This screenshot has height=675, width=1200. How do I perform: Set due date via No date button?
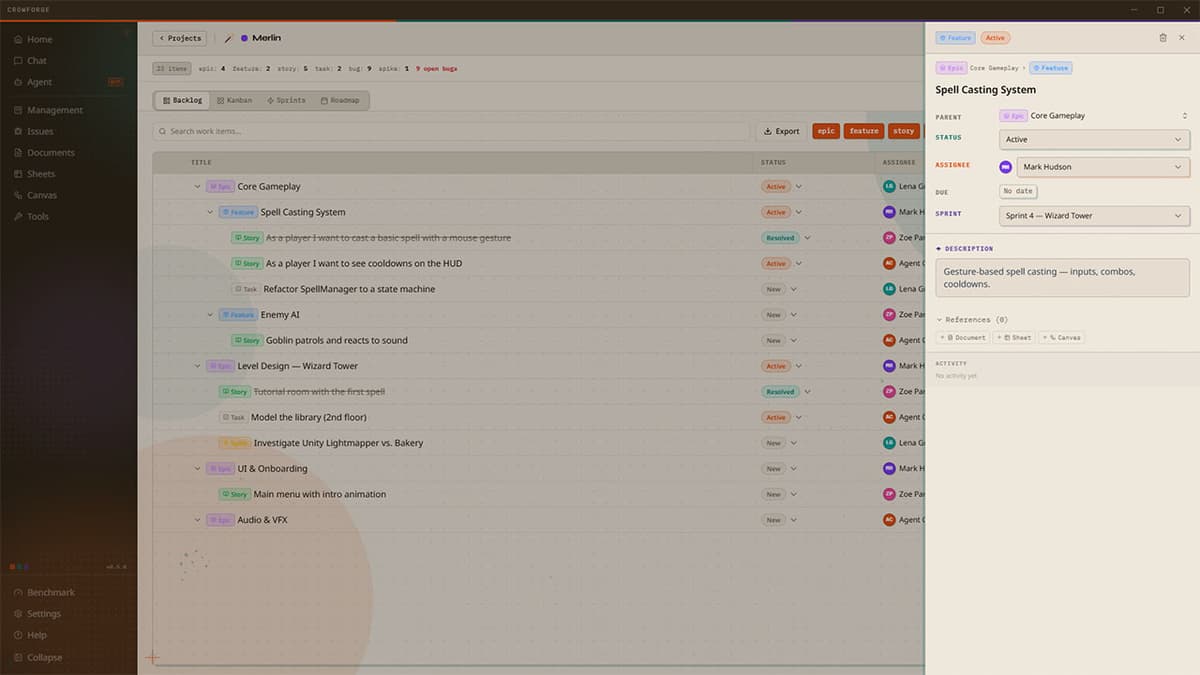coord(1018,191)
